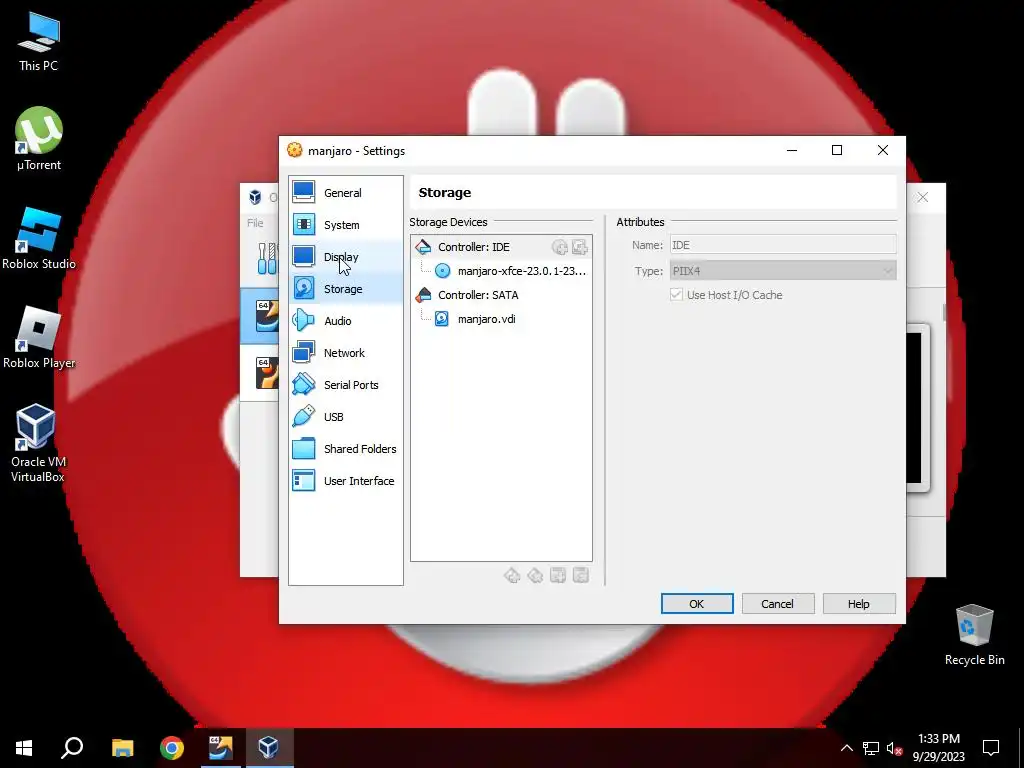Click the VirtualBox cube icon in taskbar
Image resolution: width=1024 pixels, height=768 pixels.
click(x=269, y=748)
